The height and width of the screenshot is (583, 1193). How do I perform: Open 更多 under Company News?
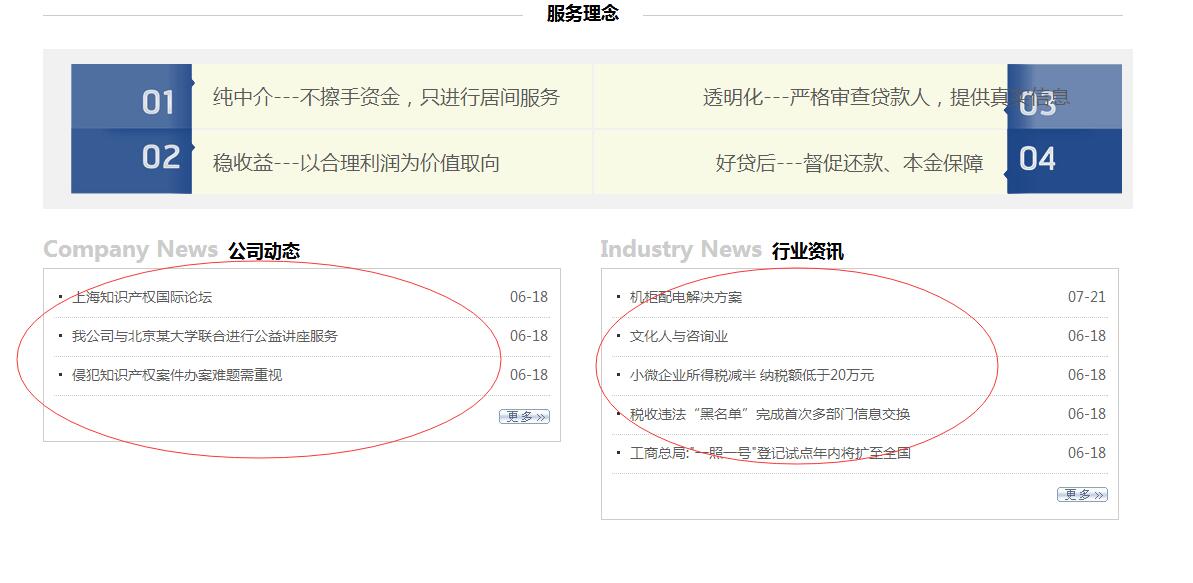[524, 417]
